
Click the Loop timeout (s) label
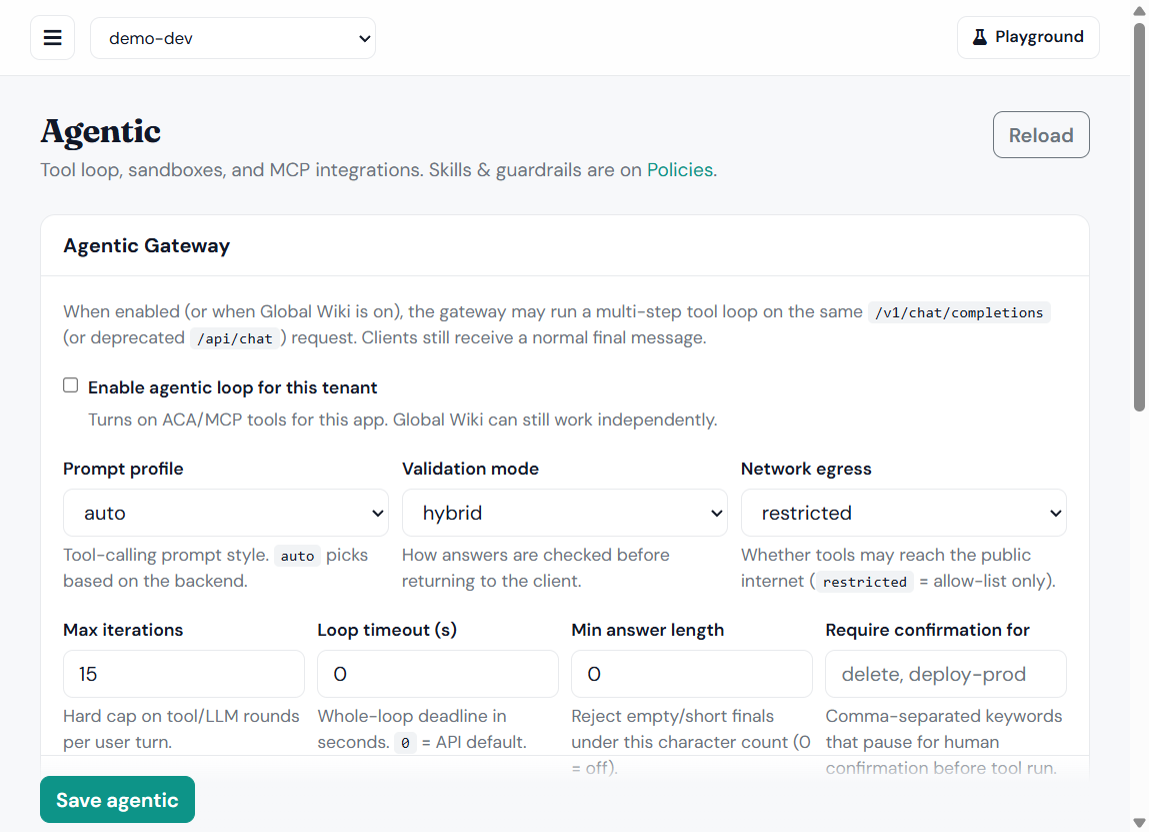click(387, 630)
